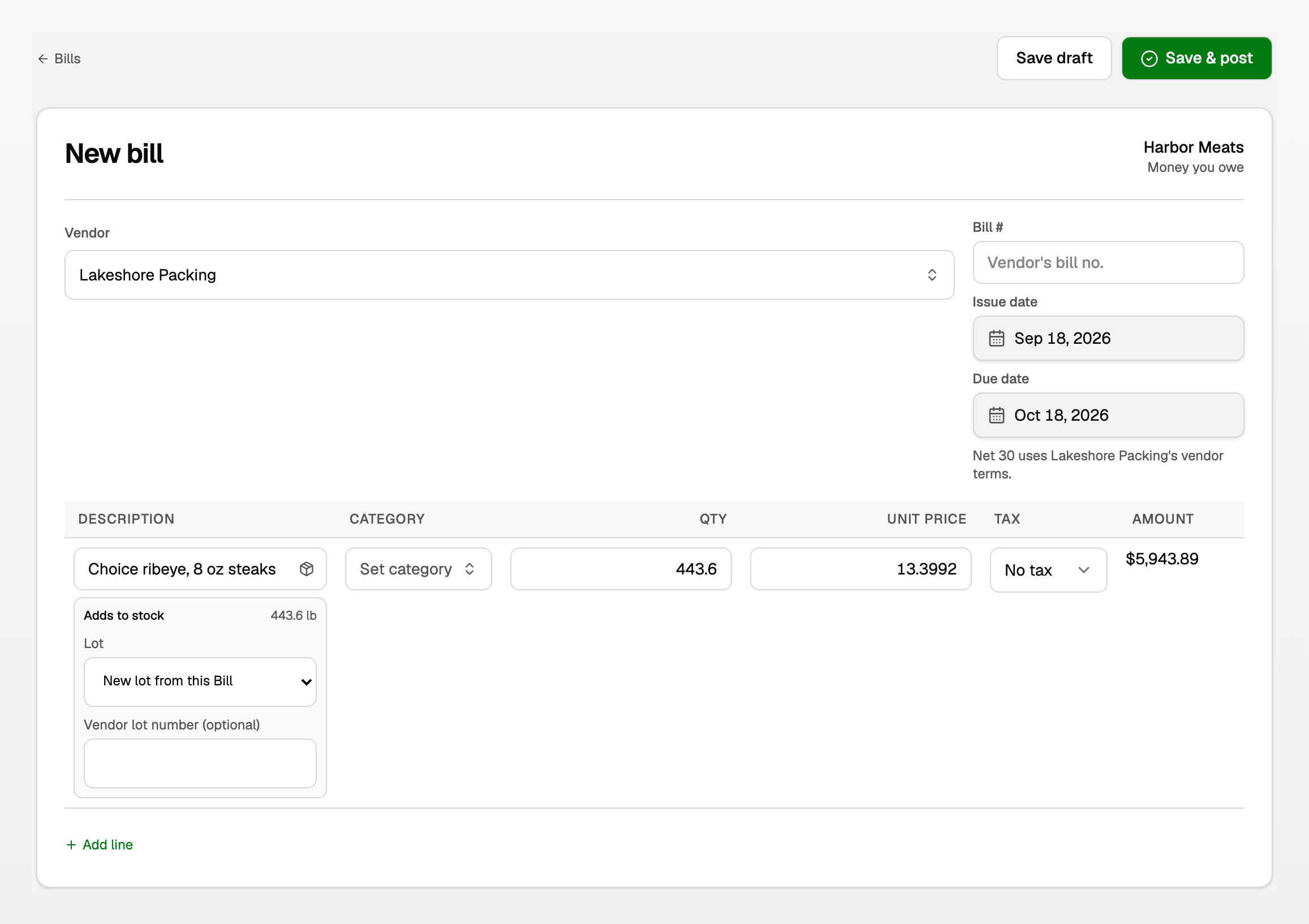Click the Save & post button
The image size is (1309, 924).
click(1196, 58)
